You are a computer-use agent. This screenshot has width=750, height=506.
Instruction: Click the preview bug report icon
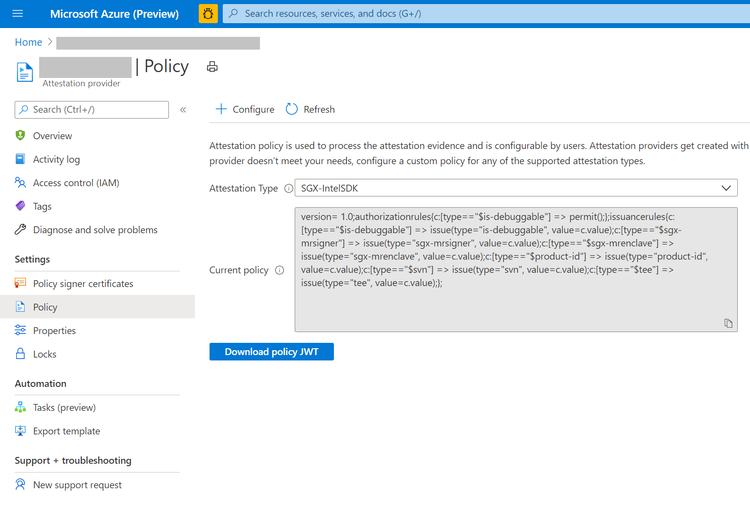coord(208,14)
